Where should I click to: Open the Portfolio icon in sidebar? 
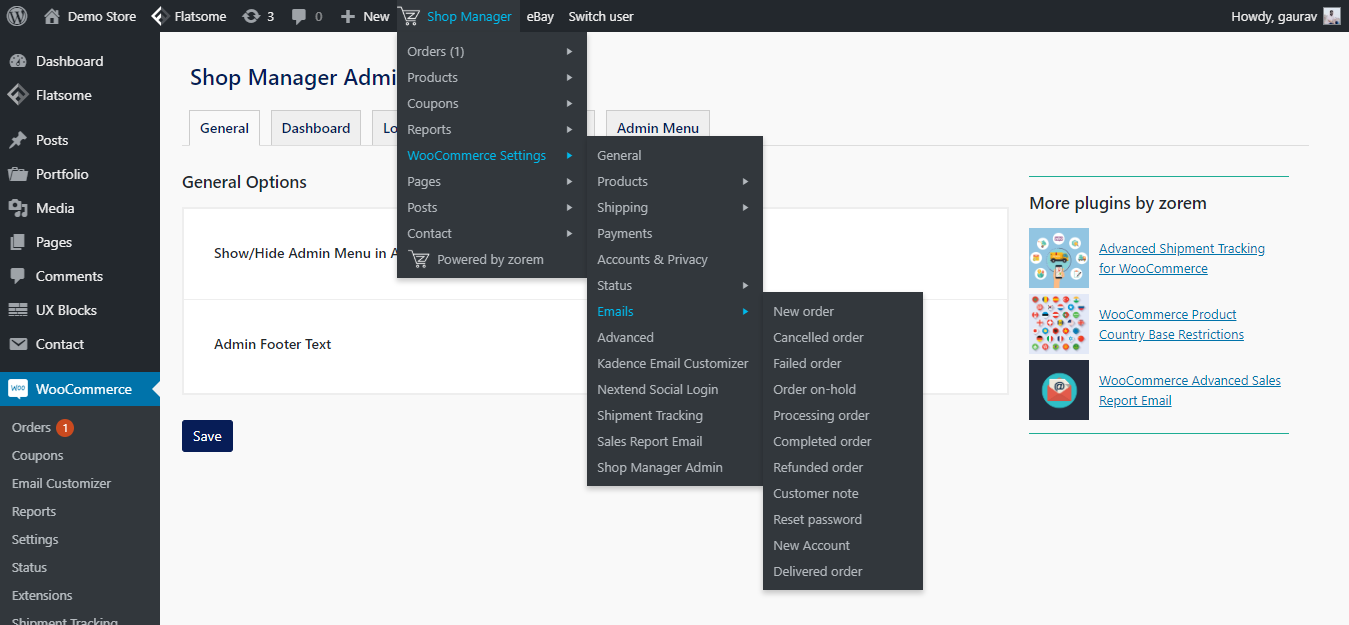[x=18, y=174]
